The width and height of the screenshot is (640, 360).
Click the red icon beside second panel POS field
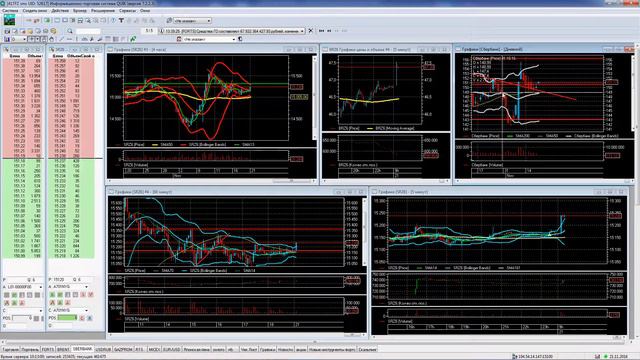click(82, 318)
